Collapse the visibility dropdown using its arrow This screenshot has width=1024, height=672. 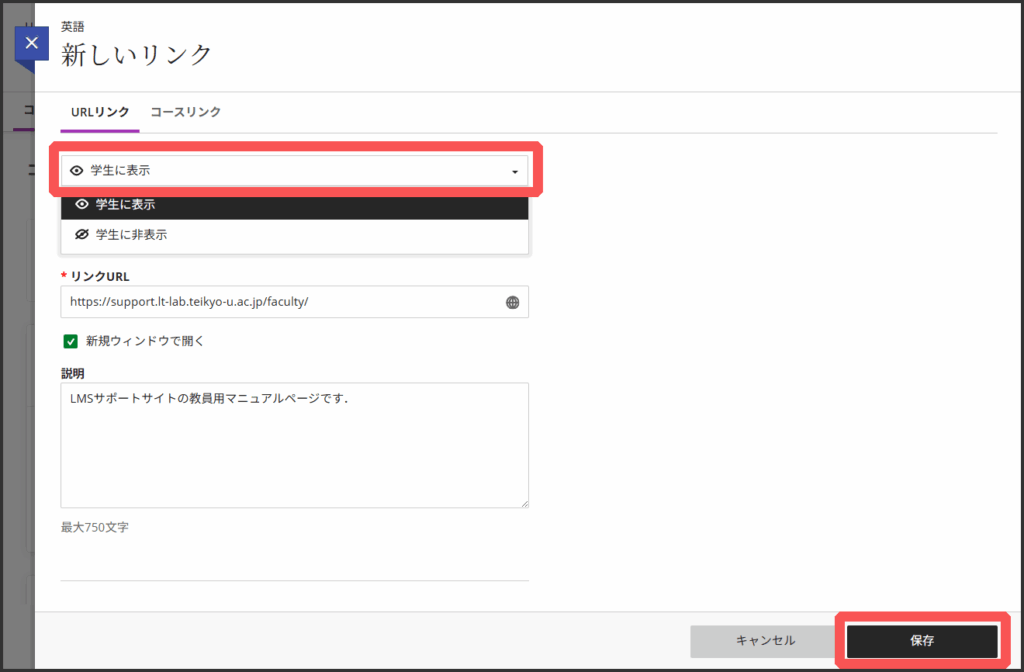pyautogui.click(x=514, y=172)
